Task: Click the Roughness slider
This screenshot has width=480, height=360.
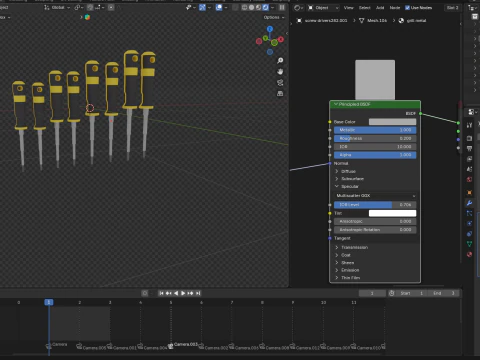Action: pyautogui.click(x=375, y=138)
